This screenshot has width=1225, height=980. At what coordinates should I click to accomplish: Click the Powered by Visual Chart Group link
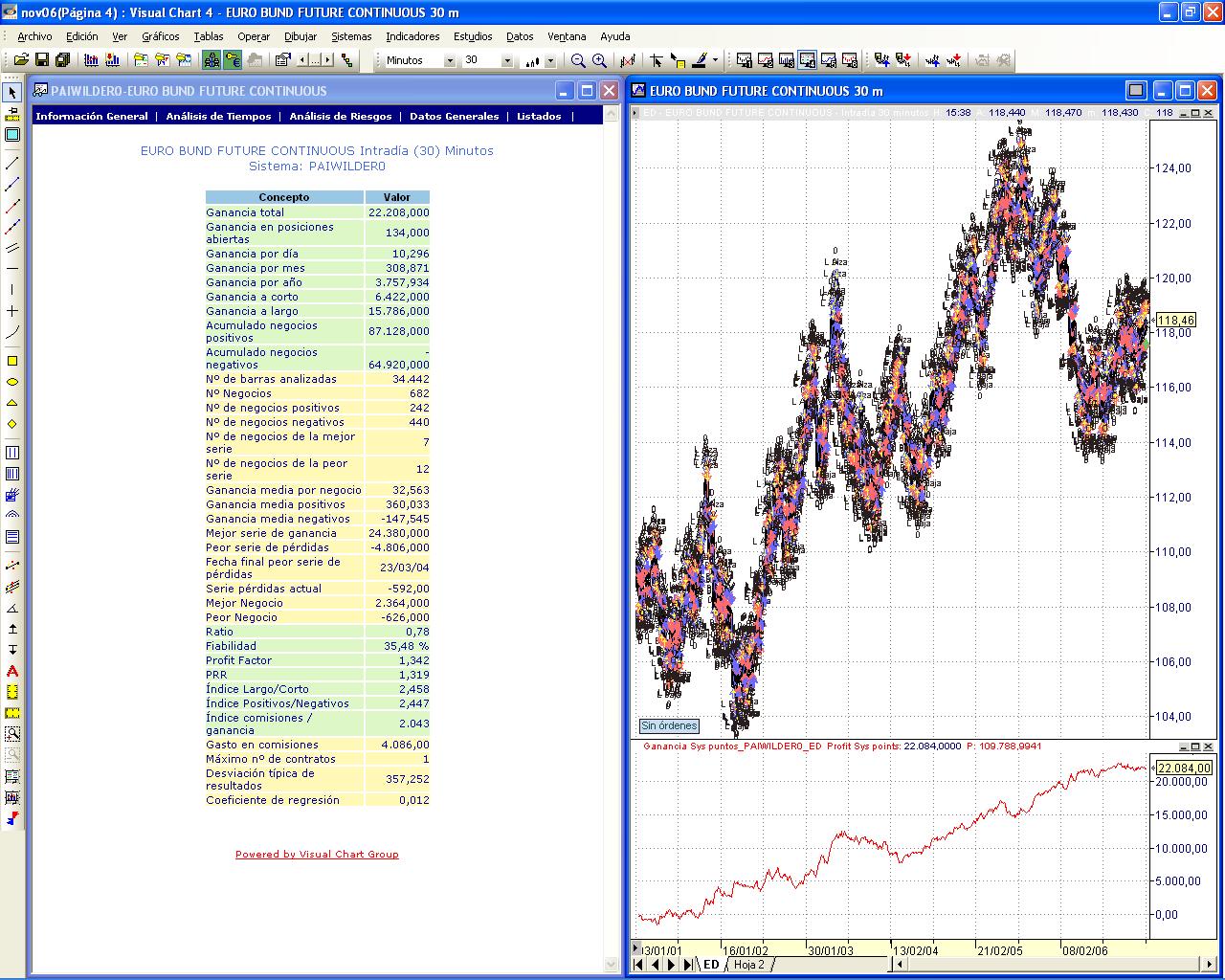tap(317, 855)
